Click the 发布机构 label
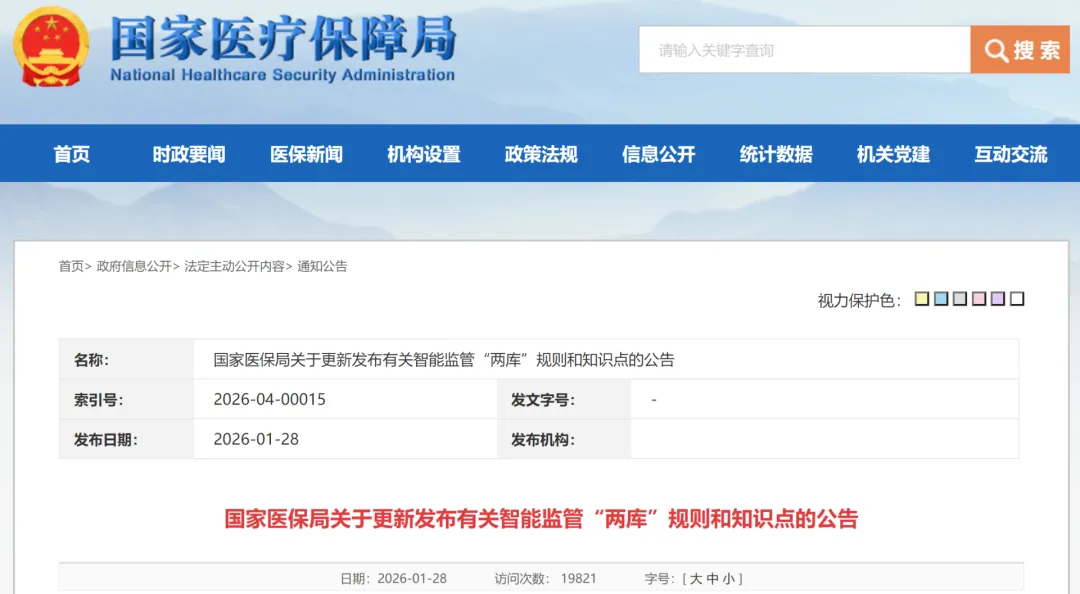Image resolution: width=1080 pixels, height=594 pixels. 543,440
